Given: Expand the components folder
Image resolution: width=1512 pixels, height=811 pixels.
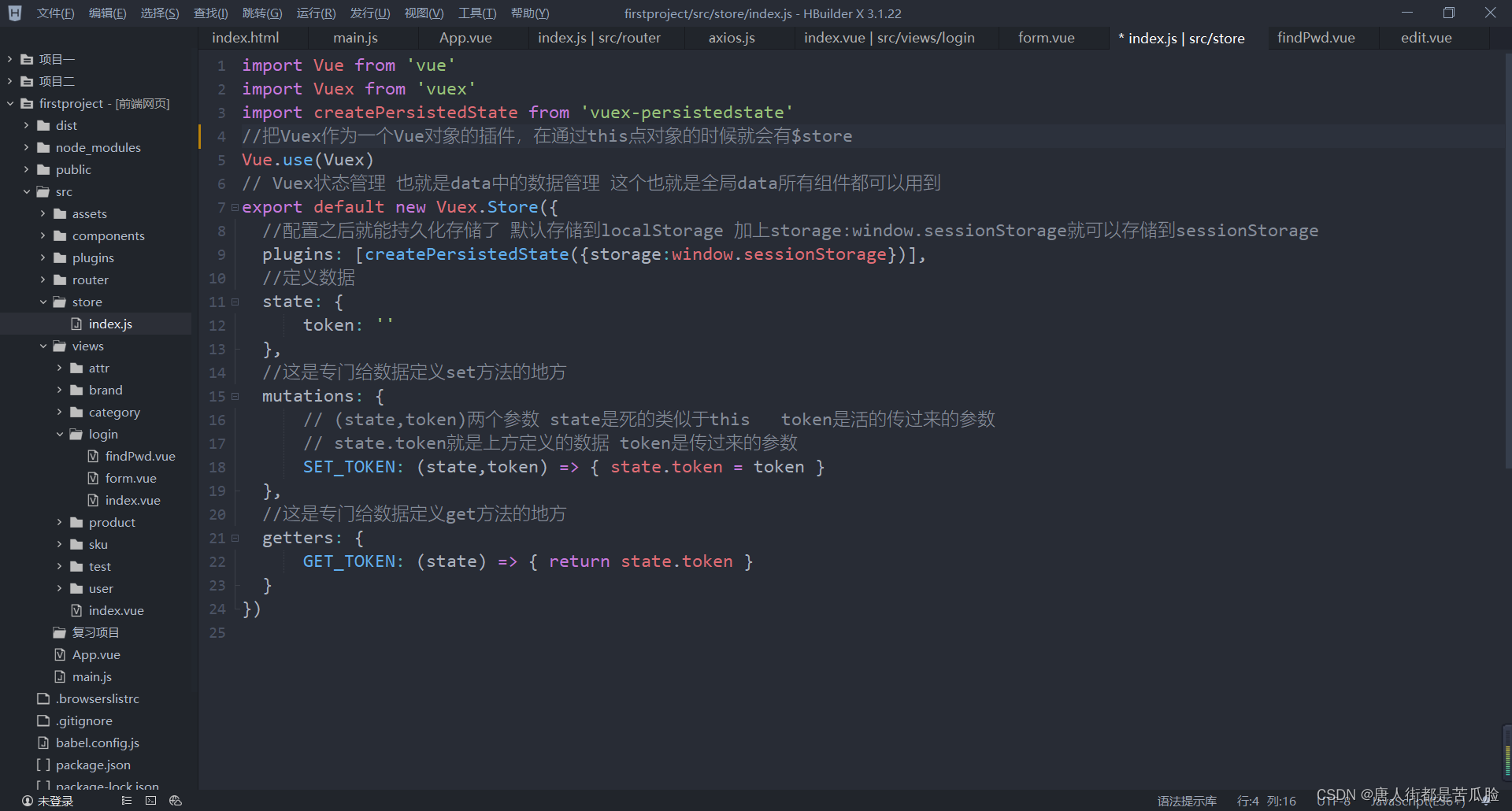Looking at the screenshot, I should [43, 235].
